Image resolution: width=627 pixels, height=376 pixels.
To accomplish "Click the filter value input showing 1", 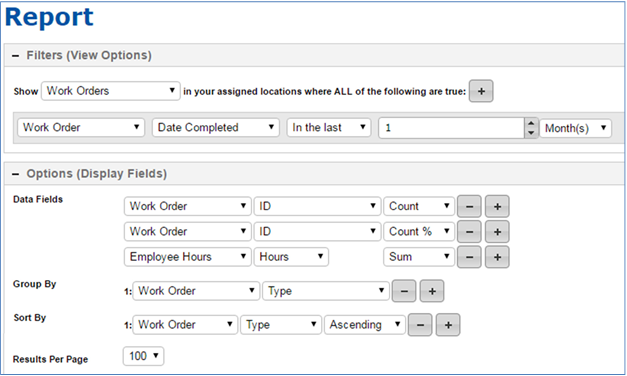I will pos(451,128).
